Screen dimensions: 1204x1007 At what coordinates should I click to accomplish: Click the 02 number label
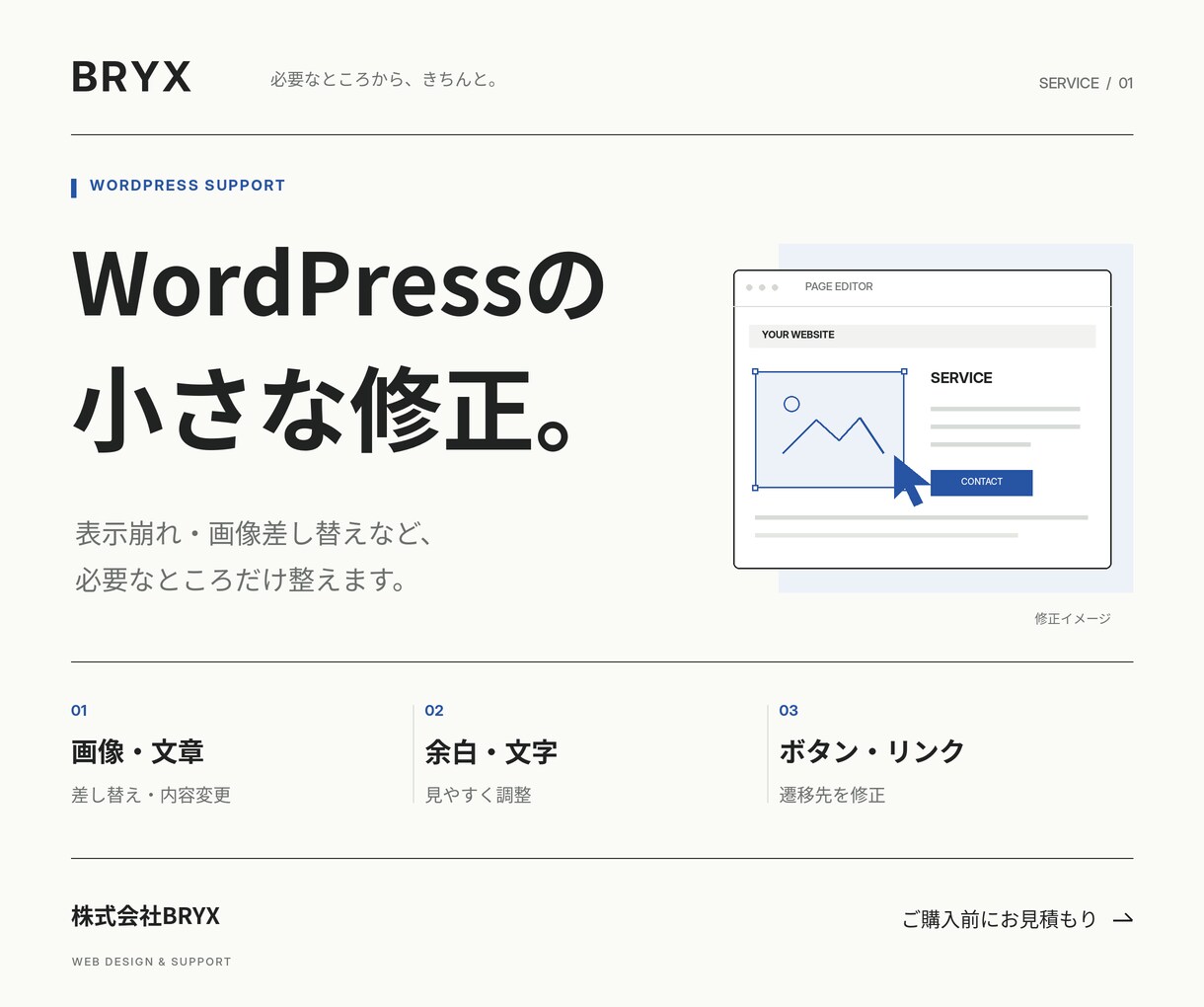(434, 711)
